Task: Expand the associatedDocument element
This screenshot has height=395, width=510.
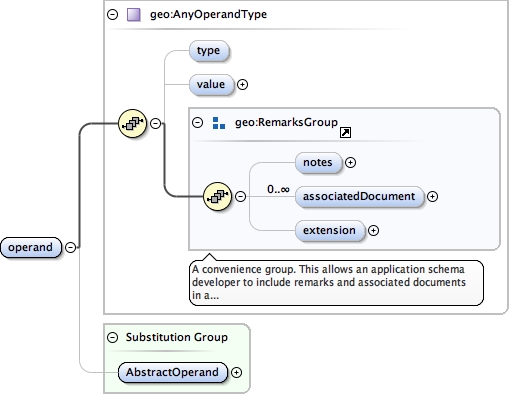Action: 432,196
